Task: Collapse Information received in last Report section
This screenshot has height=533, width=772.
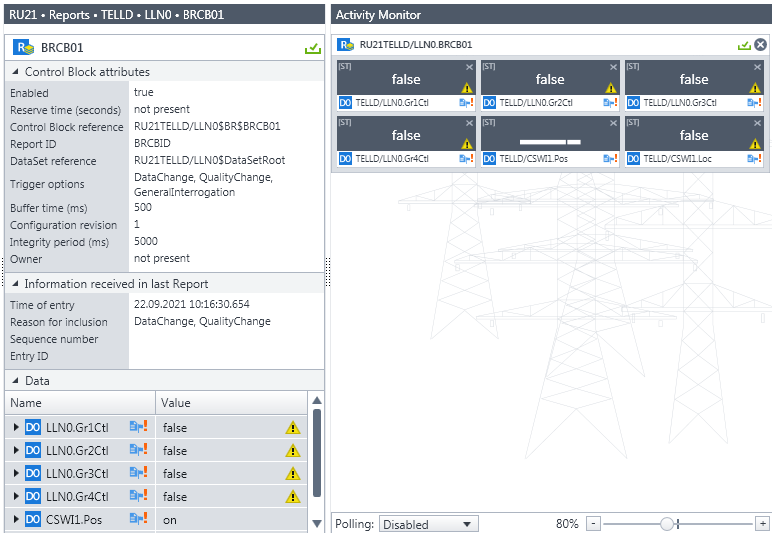Action: point(15,284)
